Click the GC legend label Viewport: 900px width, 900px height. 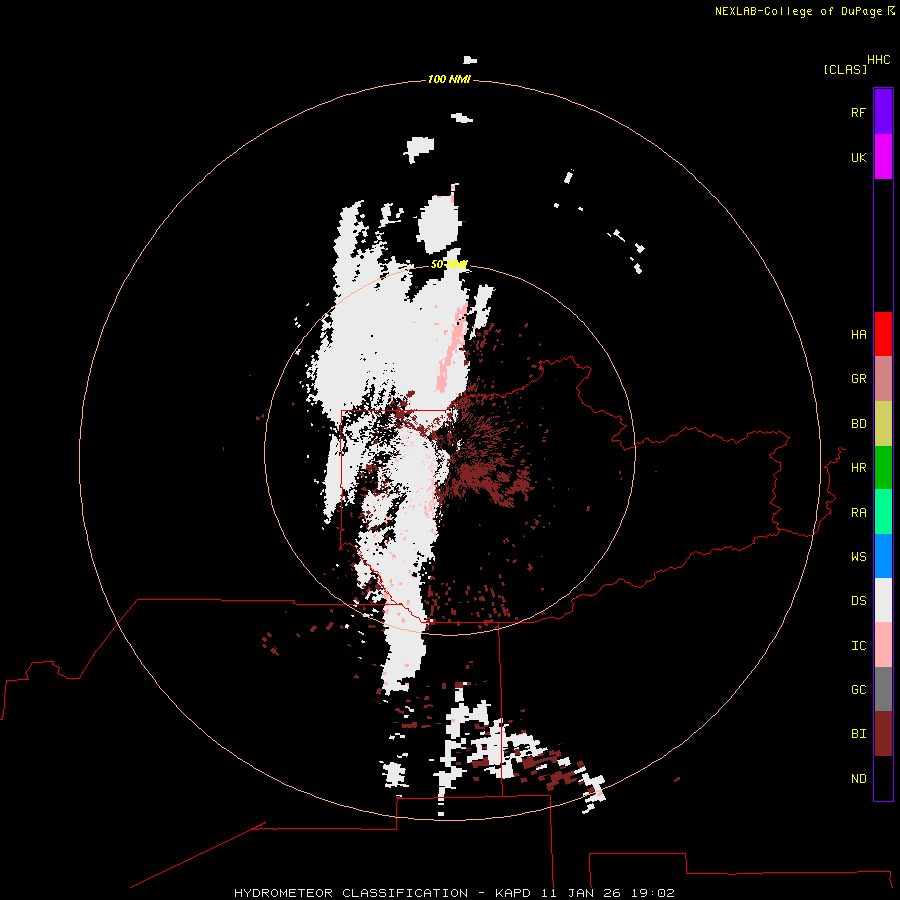tap(858, 689)
